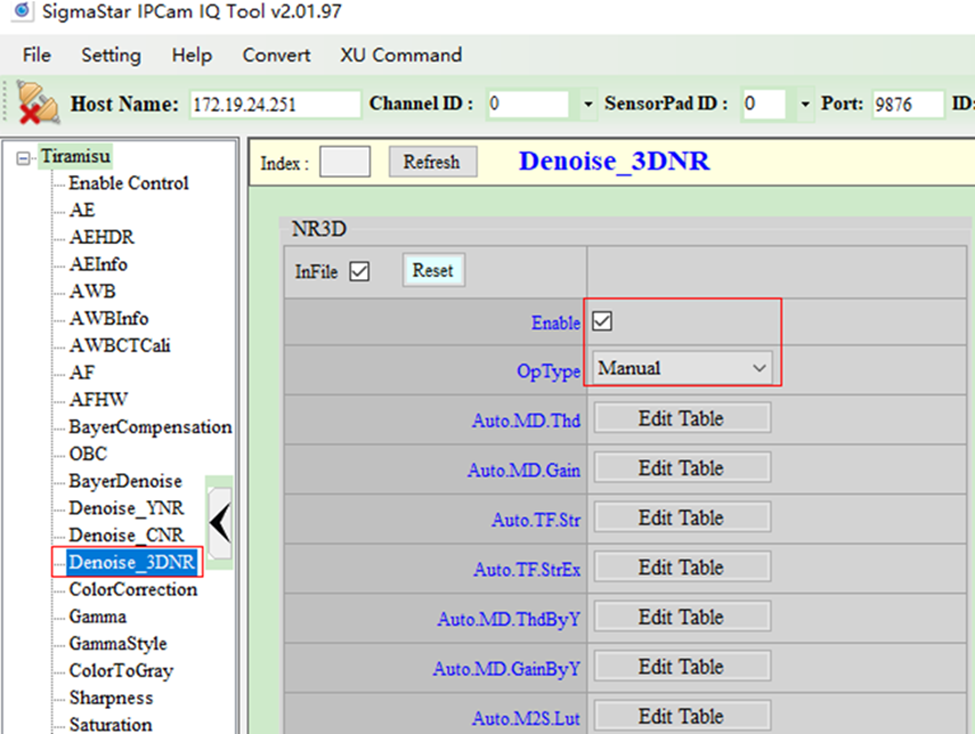Image resolution: width=975 pixels, height=734 pixels.
Task: Toggle the InFile checkbox
Action: pyautogui.click(x=360, y=272)
